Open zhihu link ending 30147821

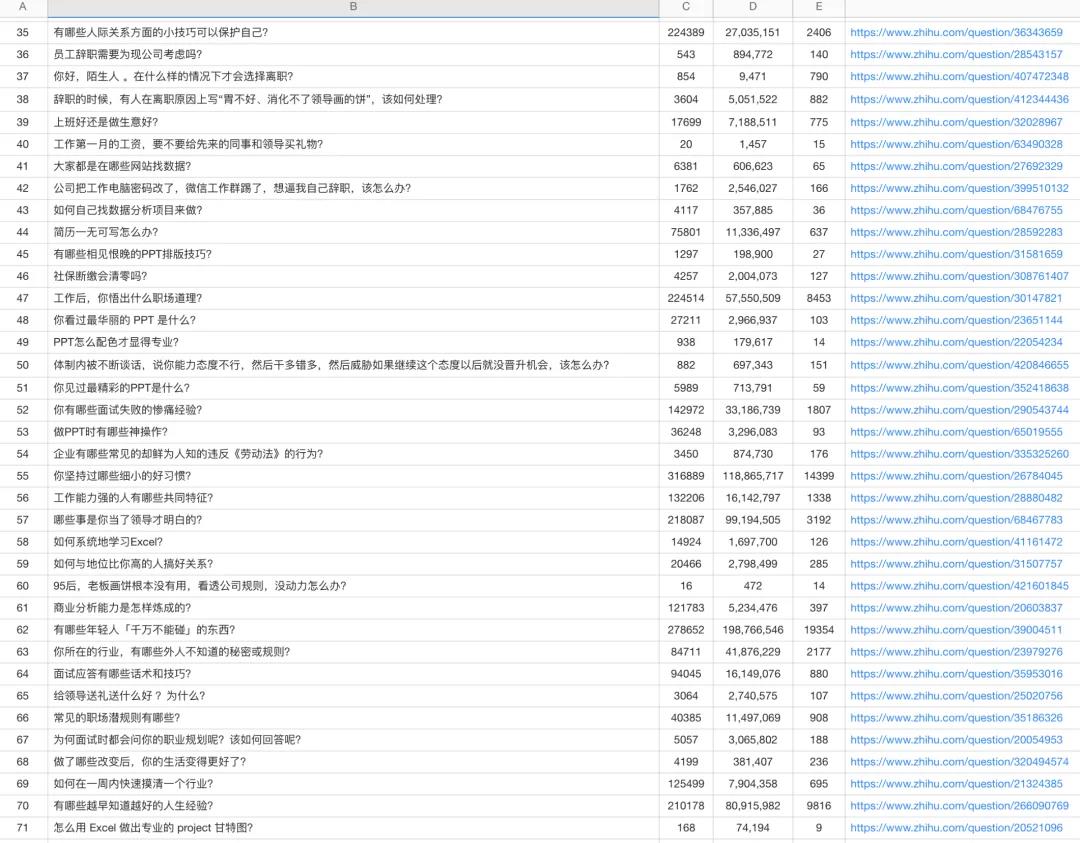956,298
